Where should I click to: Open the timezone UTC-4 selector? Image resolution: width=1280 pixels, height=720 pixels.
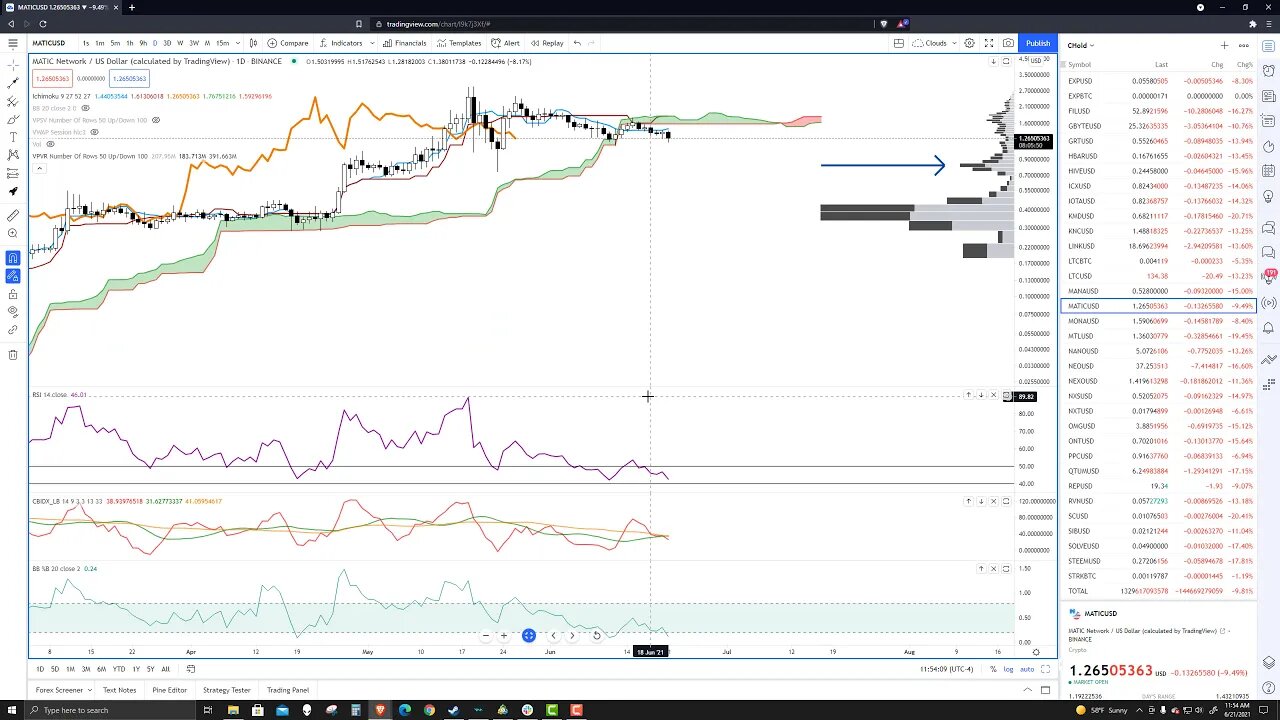[x=947, y=669]
